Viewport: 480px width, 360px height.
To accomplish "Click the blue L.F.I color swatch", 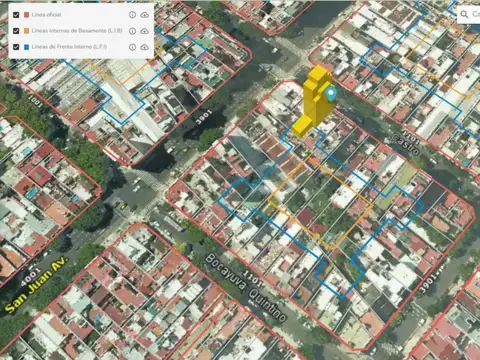I will [27, 47].
